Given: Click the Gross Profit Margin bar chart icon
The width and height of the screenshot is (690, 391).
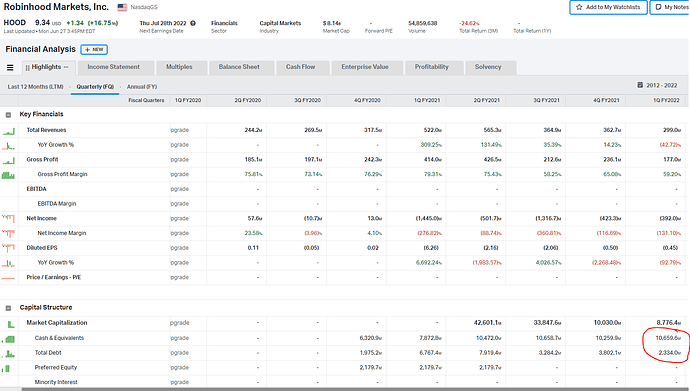Looking at the screenshot, I should 8,175.
